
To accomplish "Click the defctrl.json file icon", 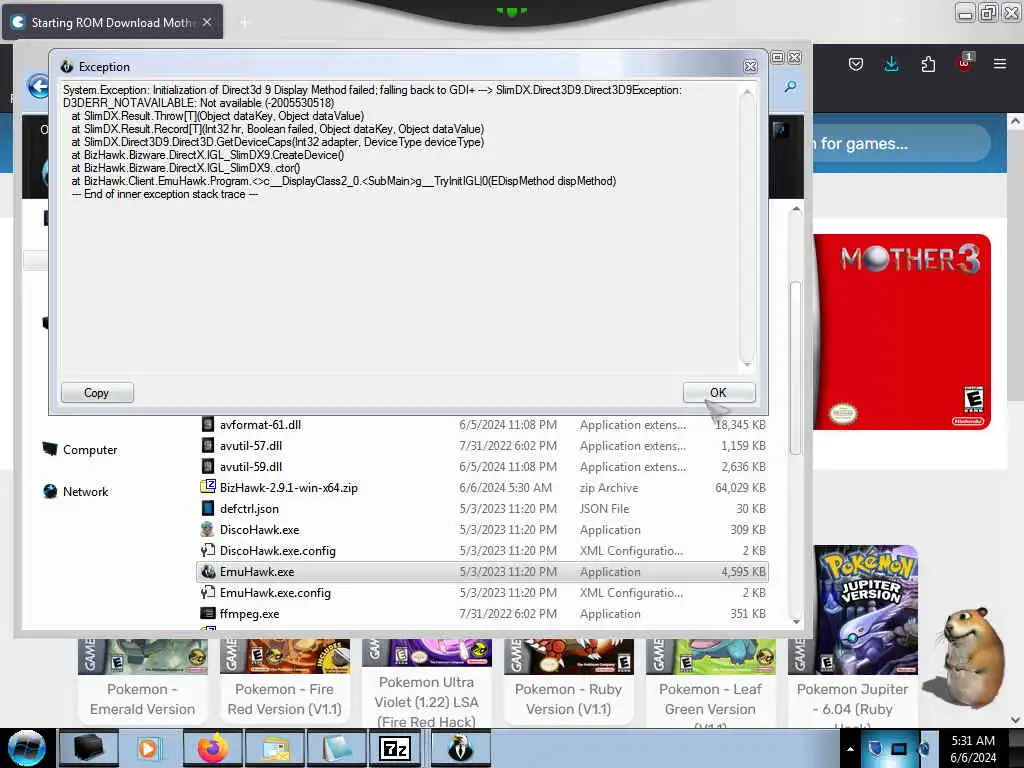I will (208, 508).
